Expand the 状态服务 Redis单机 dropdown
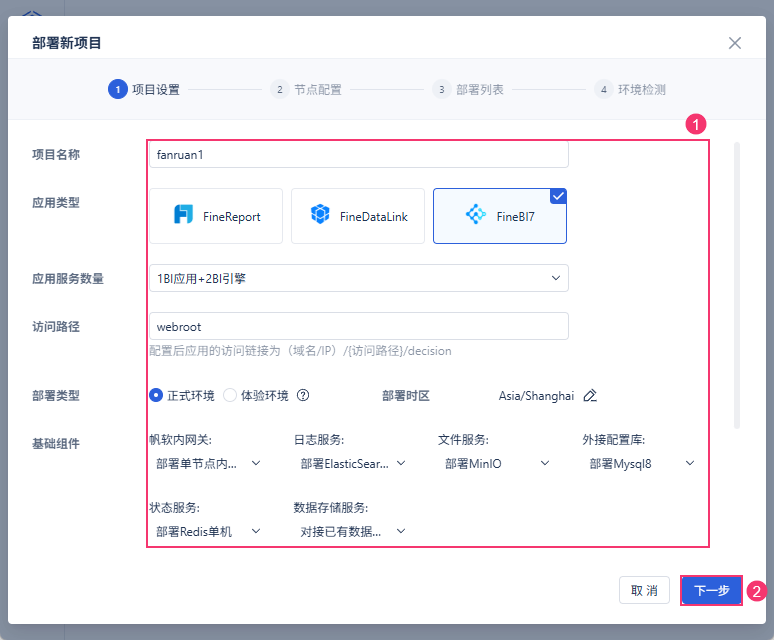The height and width of the screenshot is (640, 774). click(208, 531)
